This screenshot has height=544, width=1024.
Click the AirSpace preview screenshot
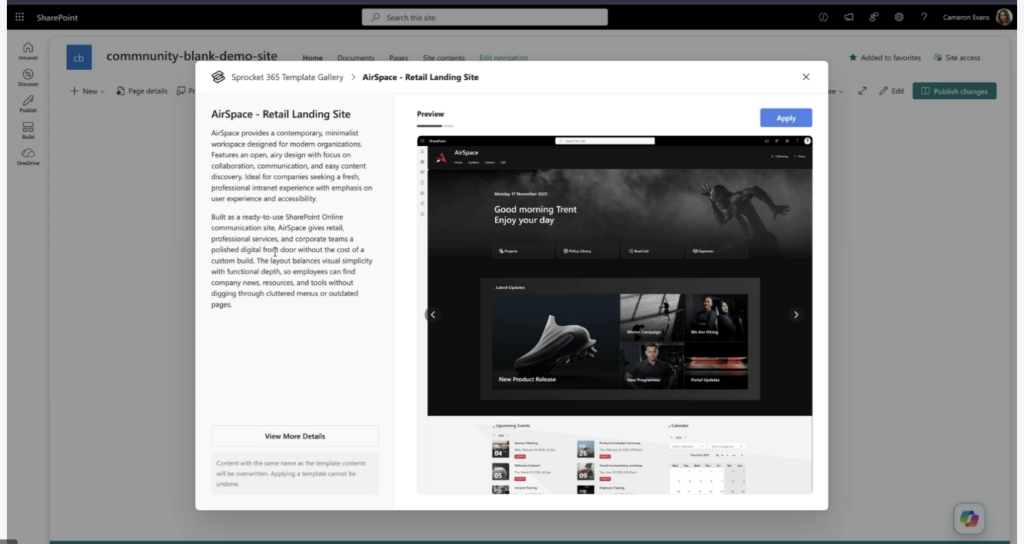tap(615, 315)
